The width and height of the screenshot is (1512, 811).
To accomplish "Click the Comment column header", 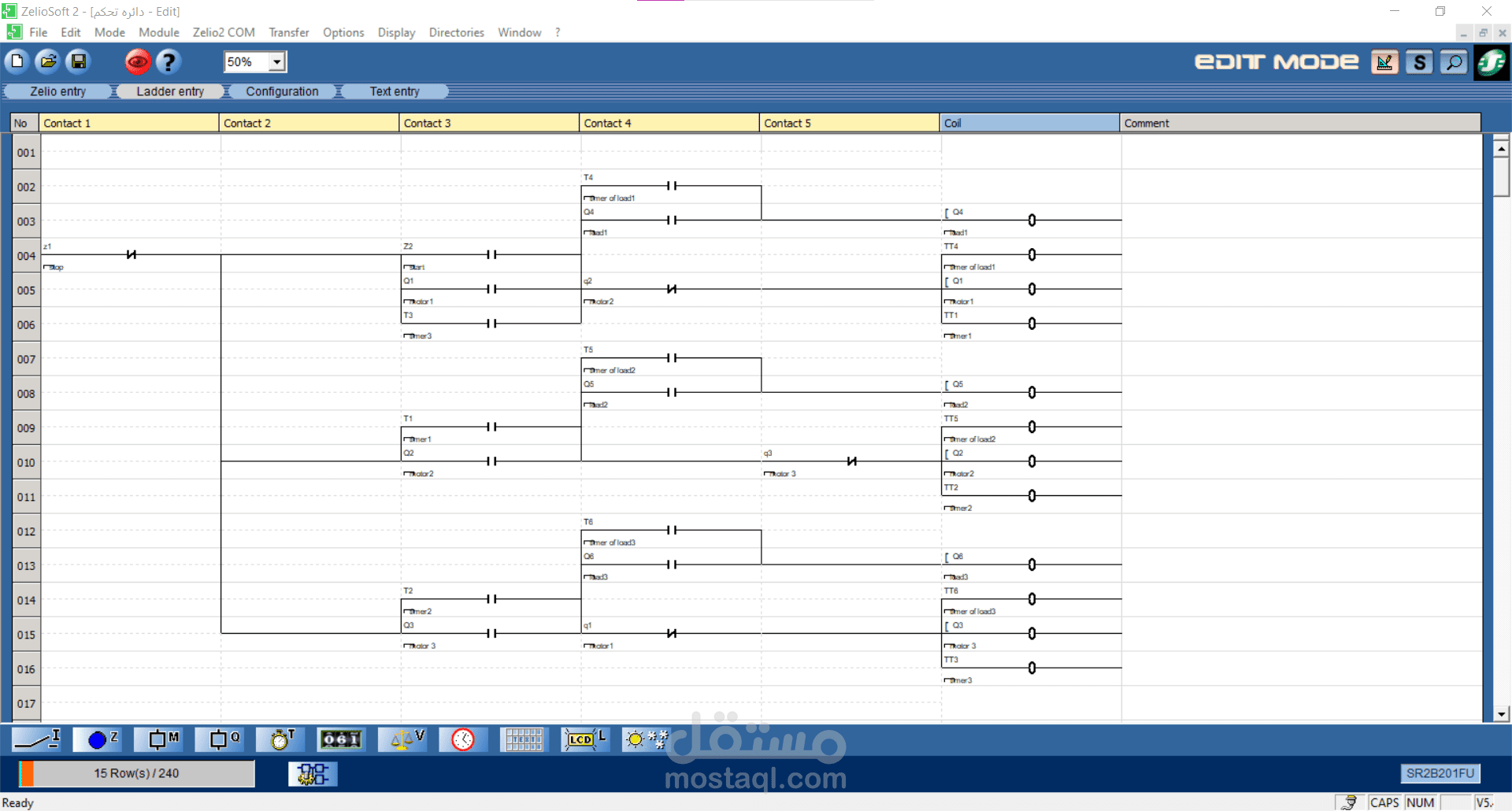I will (1300, 123).
